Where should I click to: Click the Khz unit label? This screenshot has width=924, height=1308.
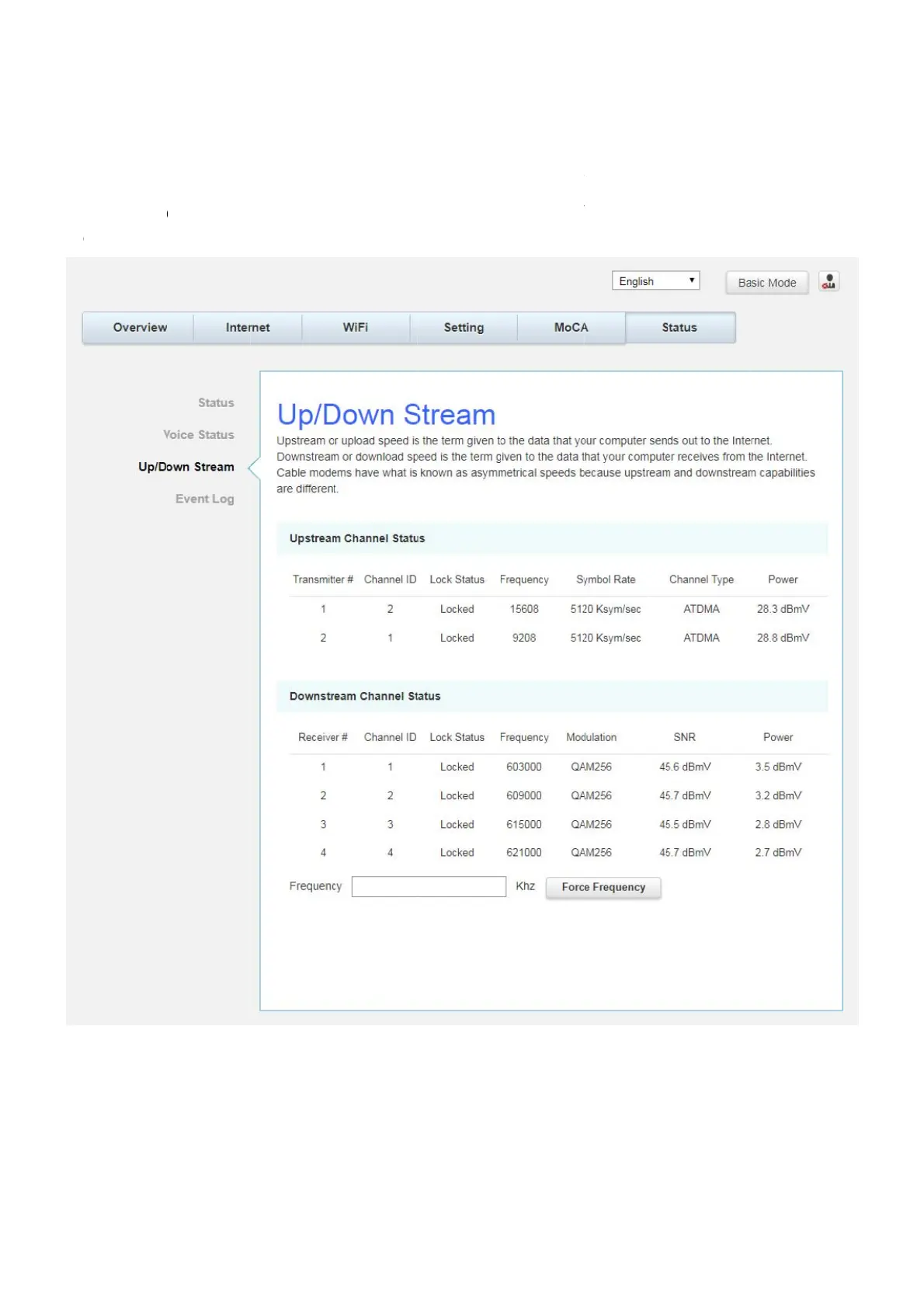pos(525,886)
